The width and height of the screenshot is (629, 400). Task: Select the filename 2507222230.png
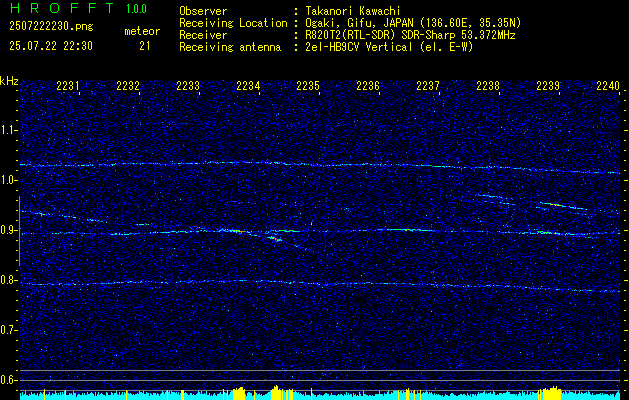coord(51,27)
